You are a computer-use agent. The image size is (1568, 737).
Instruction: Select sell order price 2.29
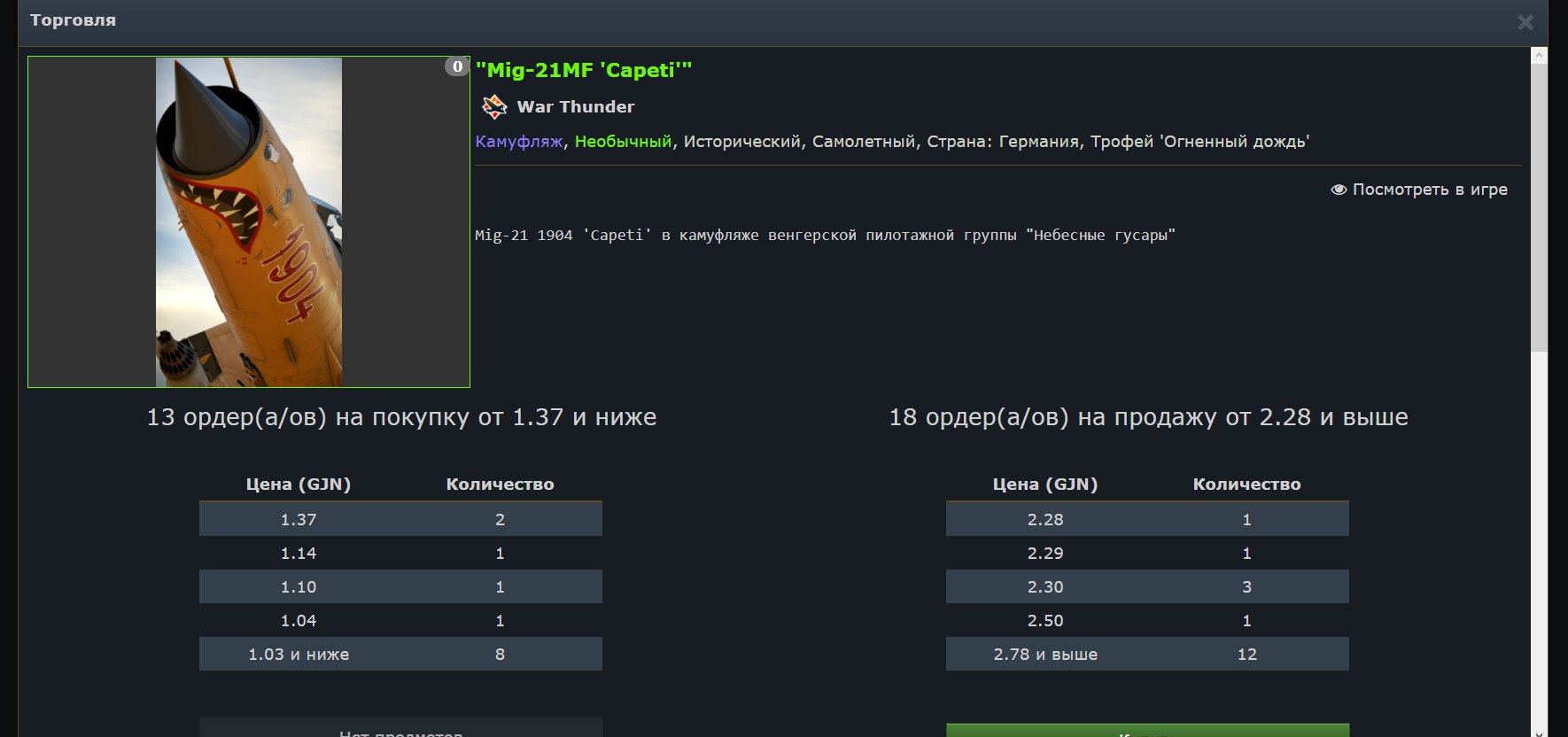(x=1045, y=554)
